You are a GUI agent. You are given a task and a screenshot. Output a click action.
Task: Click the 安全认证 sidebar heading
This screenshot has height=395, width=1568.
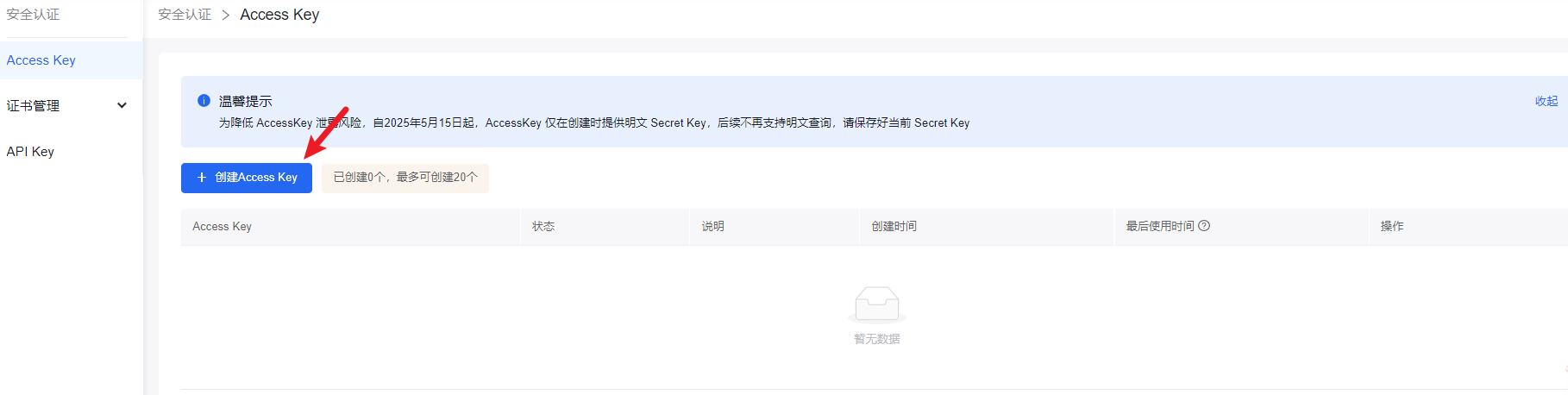[33, 15]
